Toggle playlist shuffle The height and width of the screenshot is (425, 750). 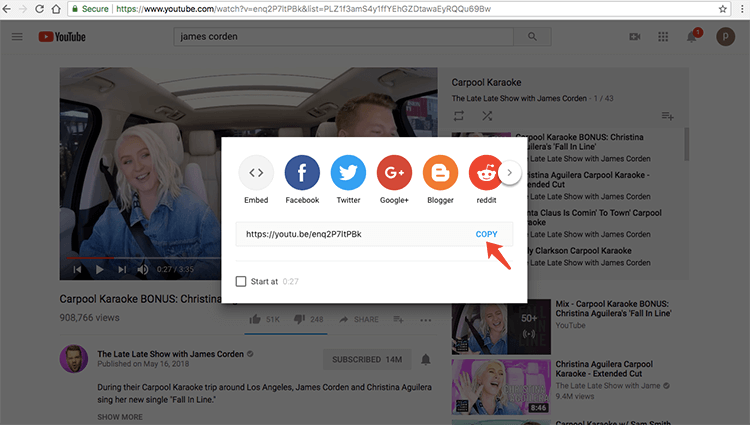click(487, 116)
